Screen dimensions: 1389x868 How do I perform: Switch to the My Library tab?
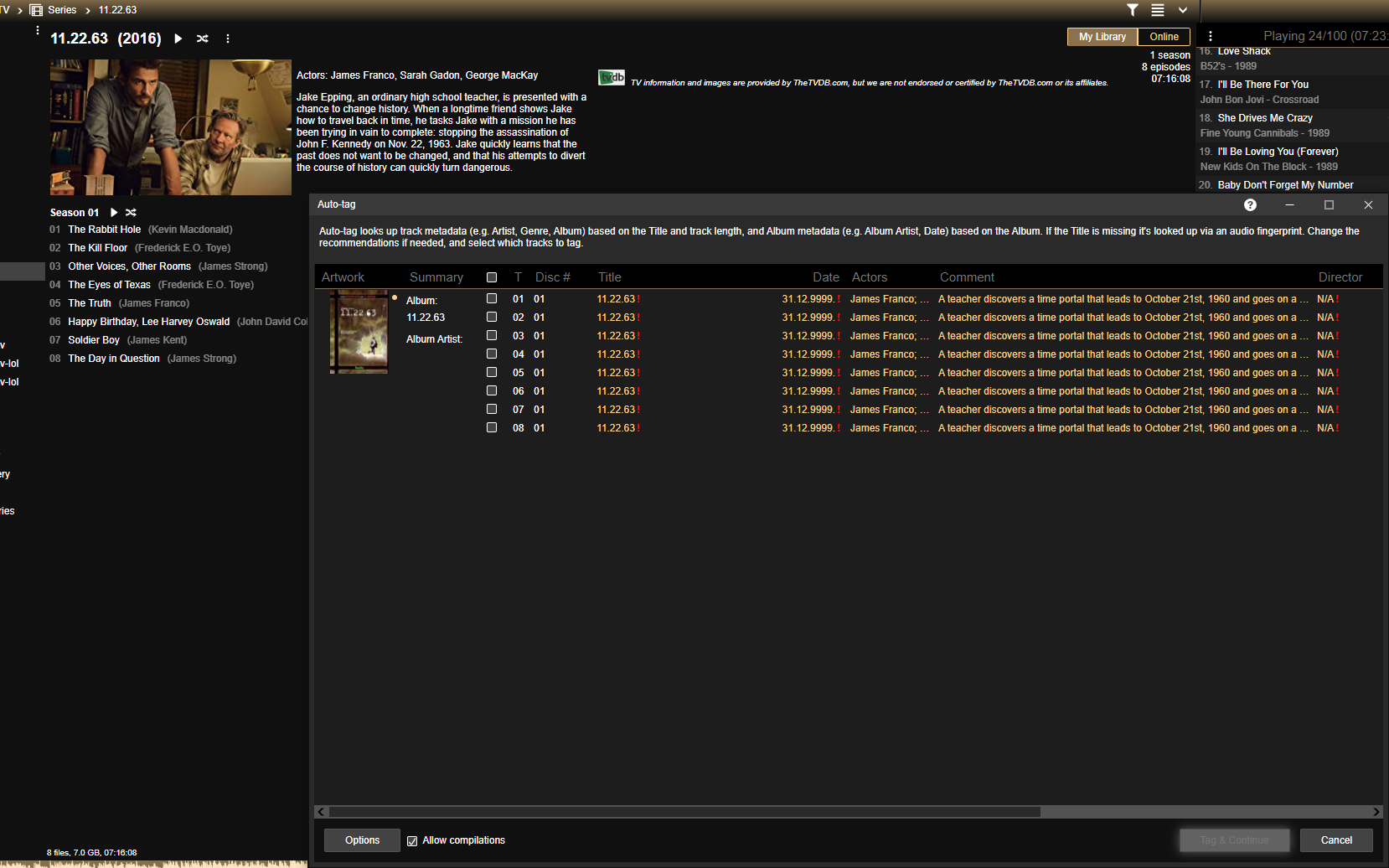pos(1102,37)
